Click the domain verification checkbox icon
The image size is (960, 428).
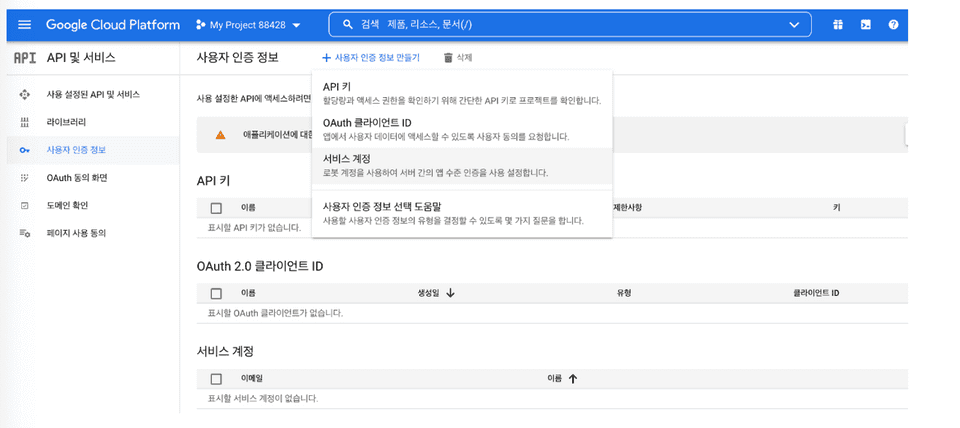click(x=24, y=206)
